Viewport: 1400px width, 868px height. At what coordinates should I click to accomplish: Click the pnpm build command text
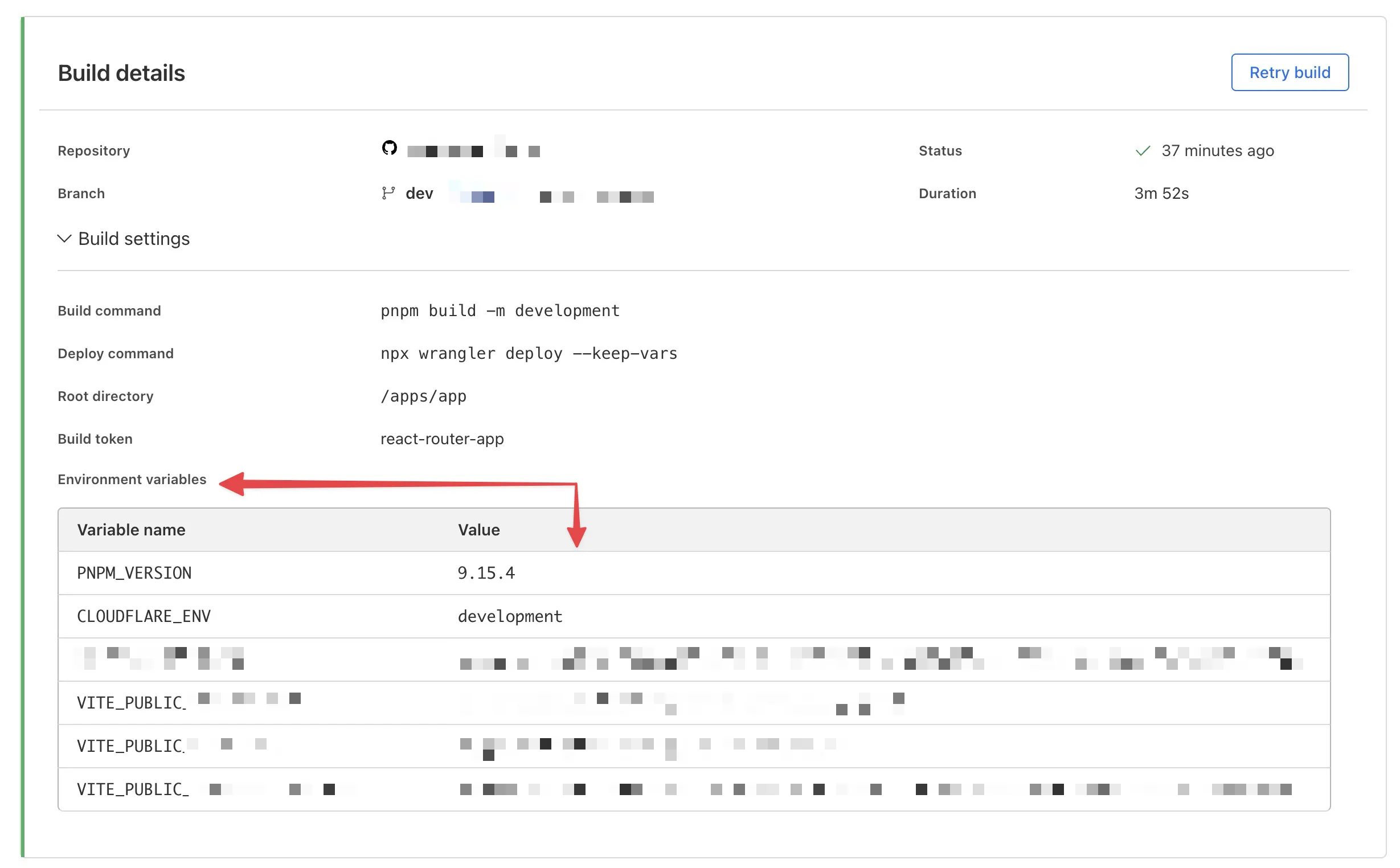[500, 311]
